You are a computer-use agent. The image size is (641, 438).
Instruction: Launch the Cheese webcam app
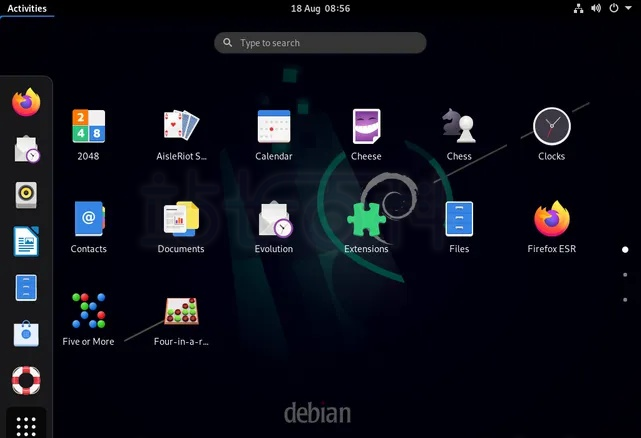tap(366, 126)
